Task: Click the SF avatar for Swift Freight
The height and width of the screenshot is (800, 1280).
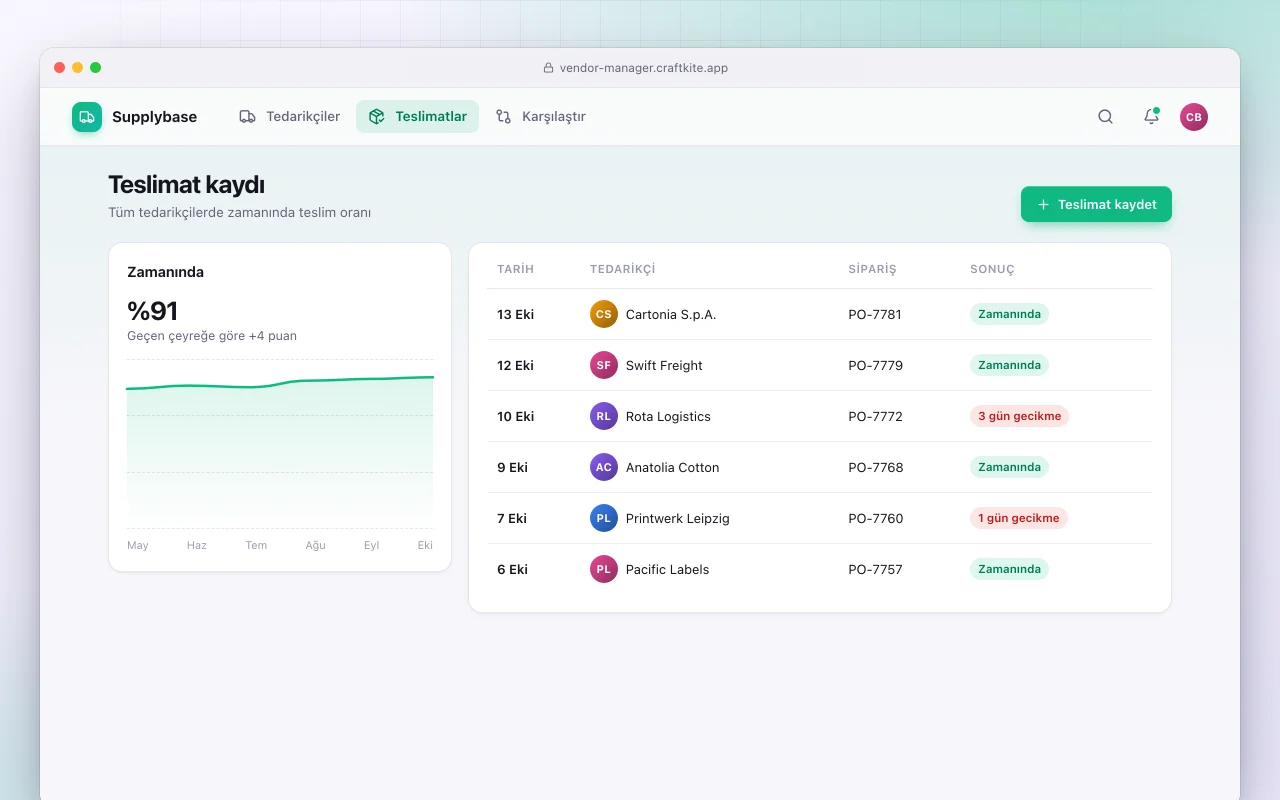Action: coord(604,365)
